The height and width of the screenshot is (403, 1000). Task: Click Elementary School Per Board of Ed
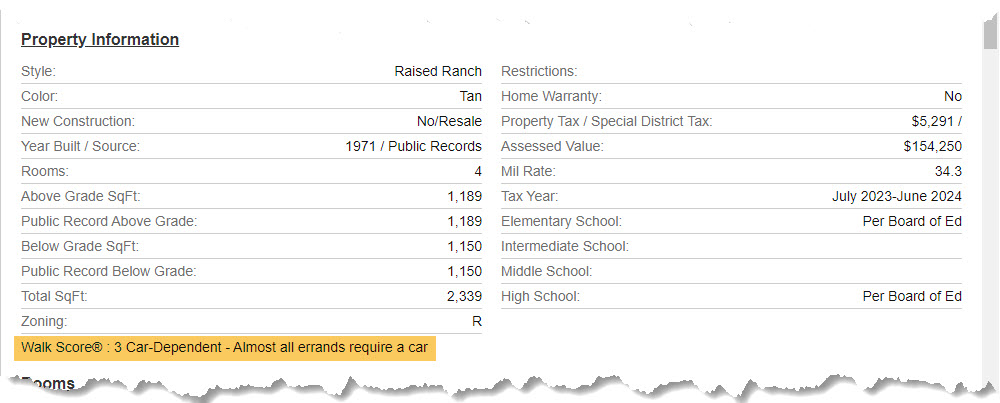[x=912, y=221]
